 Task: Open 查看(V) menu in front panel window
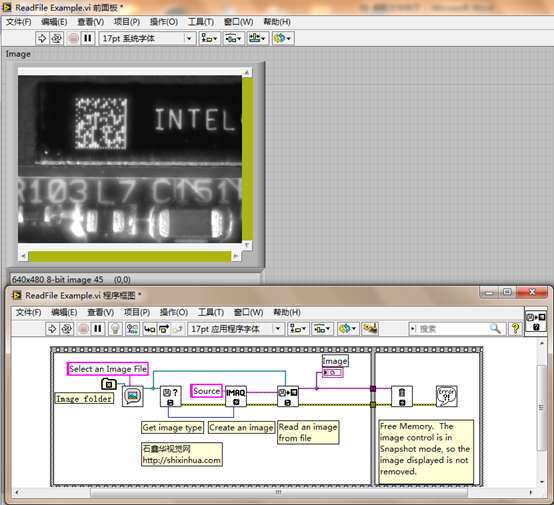tap(90, 22)
